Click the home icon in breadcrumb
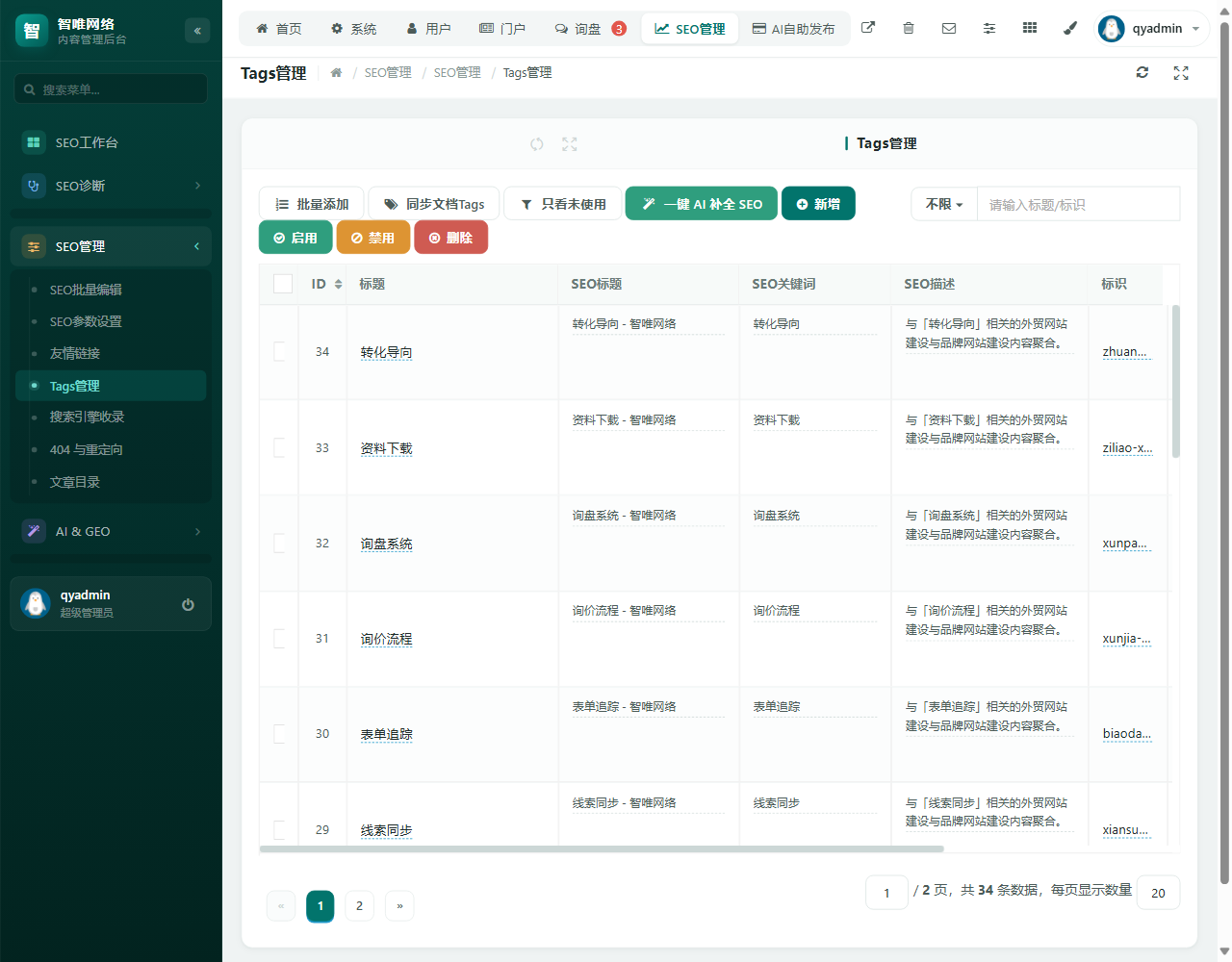Viewport: 1232px width, 962px height. point(336,72)
